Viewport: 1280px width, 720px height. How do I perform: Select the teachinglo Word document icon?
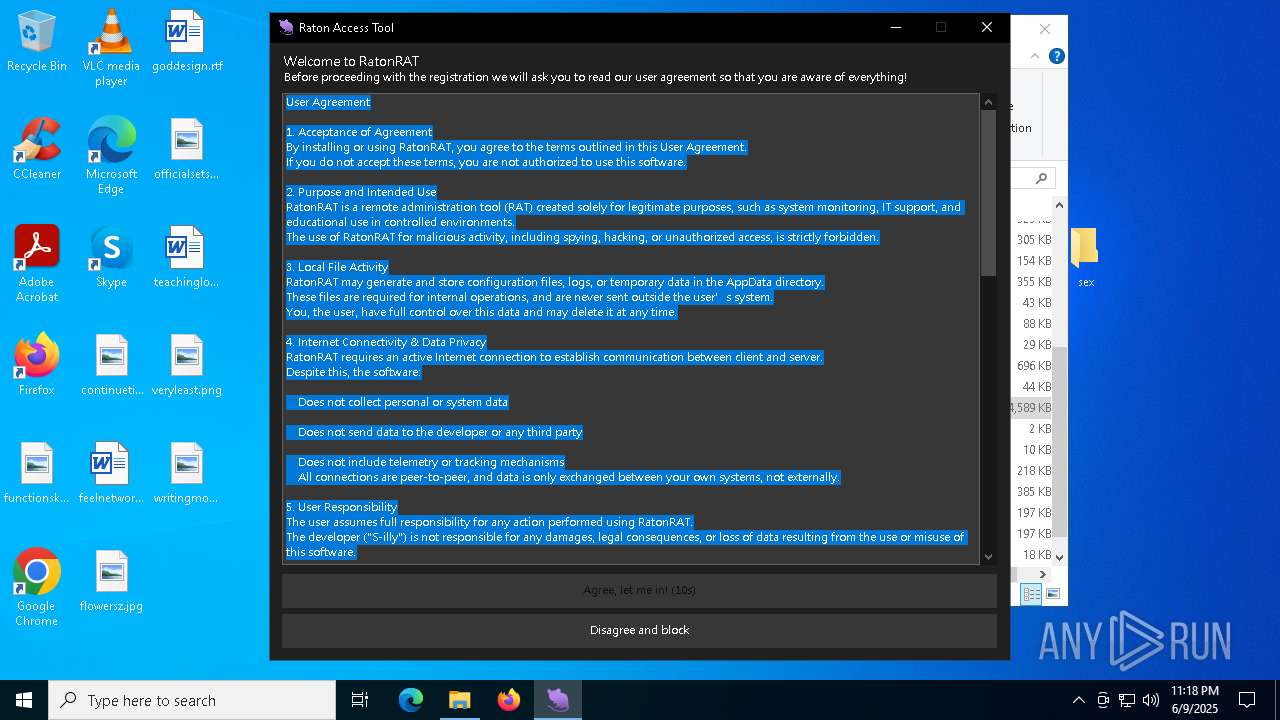(x=187, y=258)
